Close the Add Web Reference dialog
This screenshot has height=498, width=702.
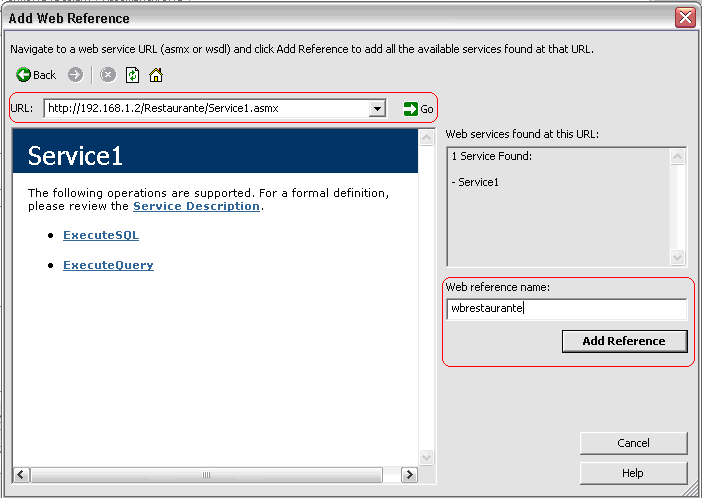pos(685,18)
